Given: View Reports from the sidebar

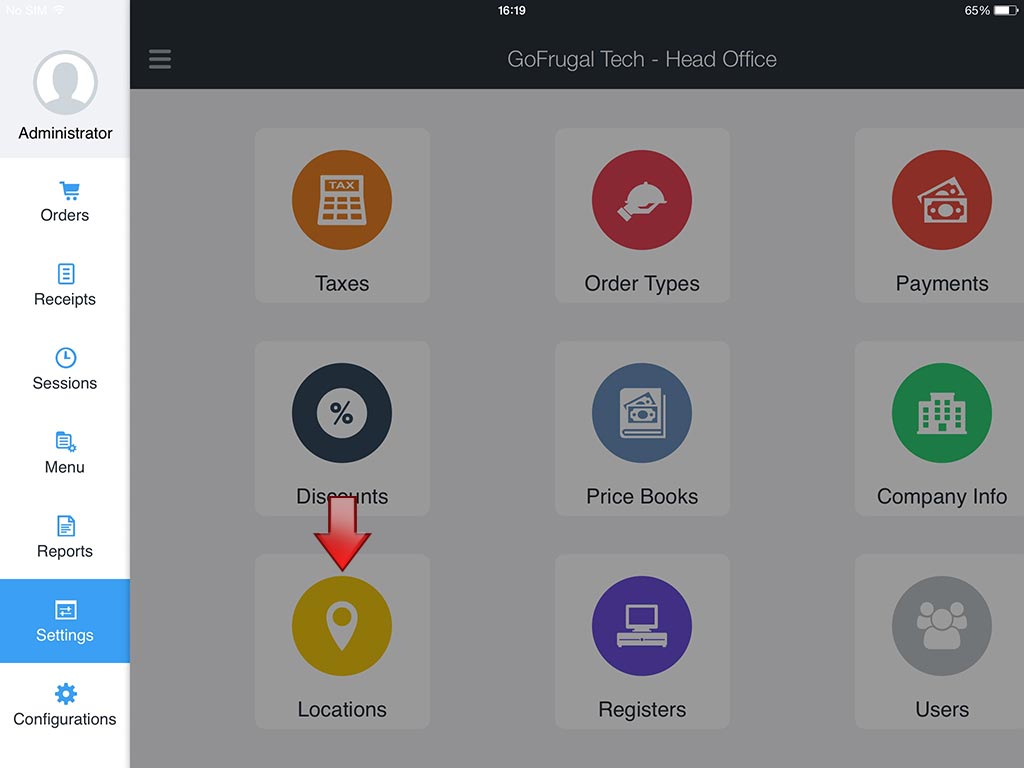Looking at the screenshot, I should (x=65, y=538).
